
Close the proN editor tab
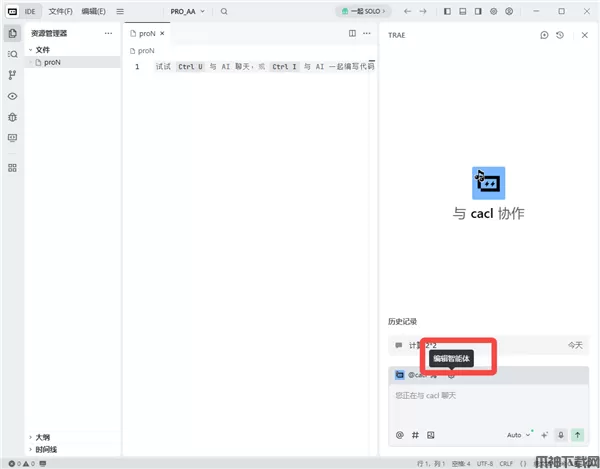click(x=162, y=34)
